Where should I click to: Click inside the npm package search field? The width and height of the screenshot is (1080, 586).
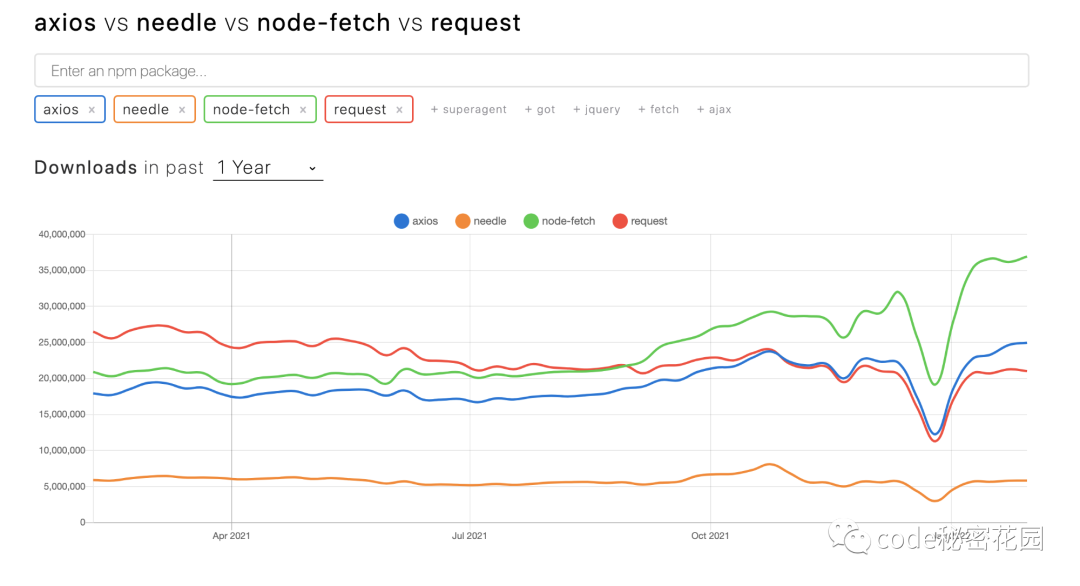[x=530, y=71]
